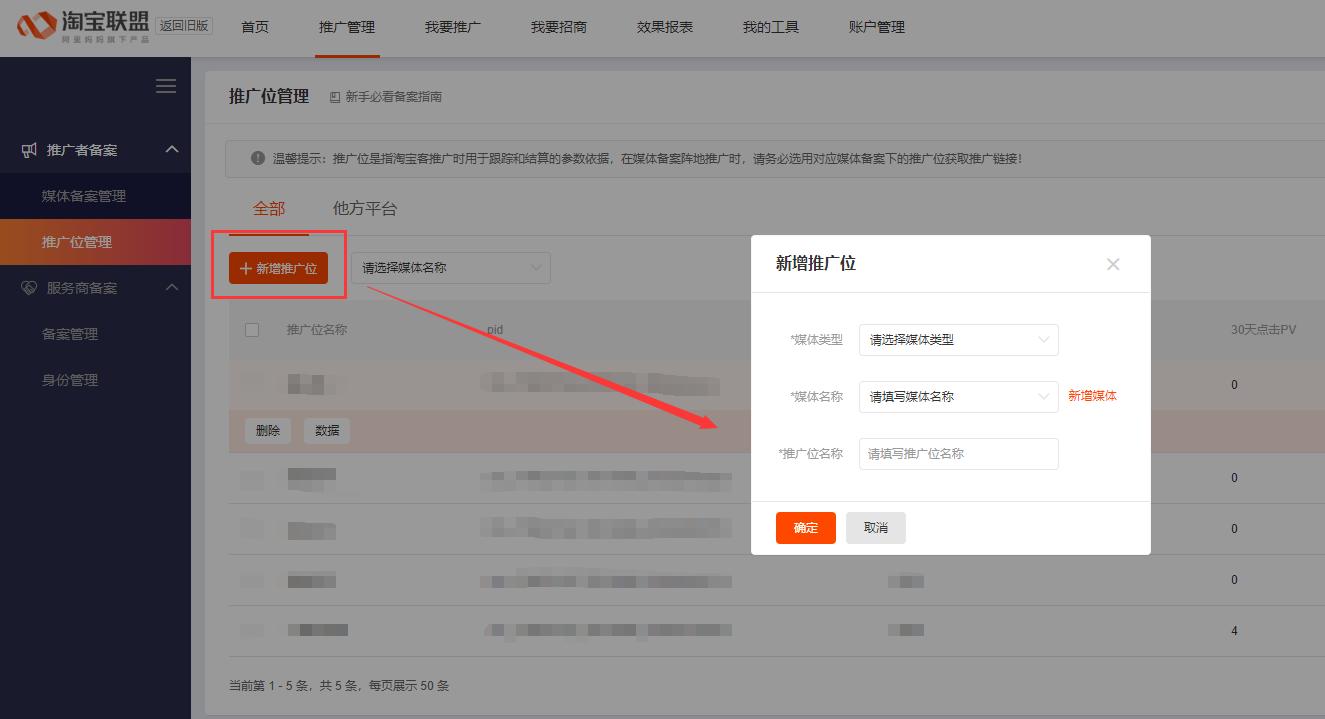The image size is (1325, 719).
Task: Switch to the 他方平台 tab
Action: (x=364, y=208)
